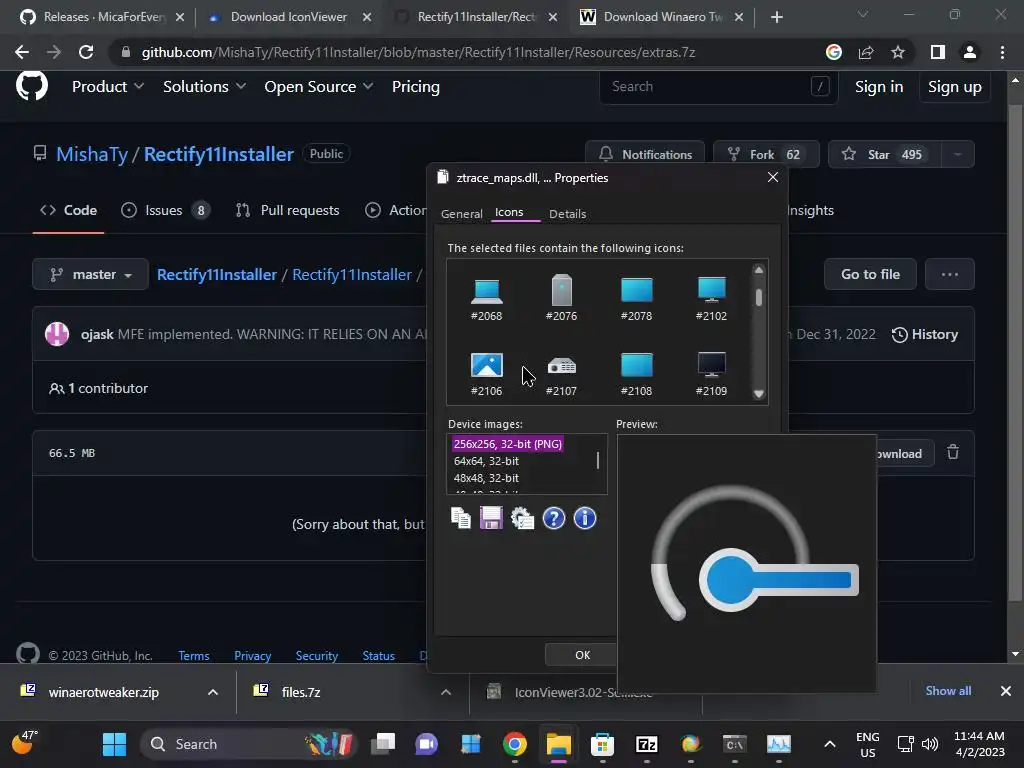Delete file trash icon on GitHub
The height and width of the screenshot is (768, 1024).
point(953,452)
